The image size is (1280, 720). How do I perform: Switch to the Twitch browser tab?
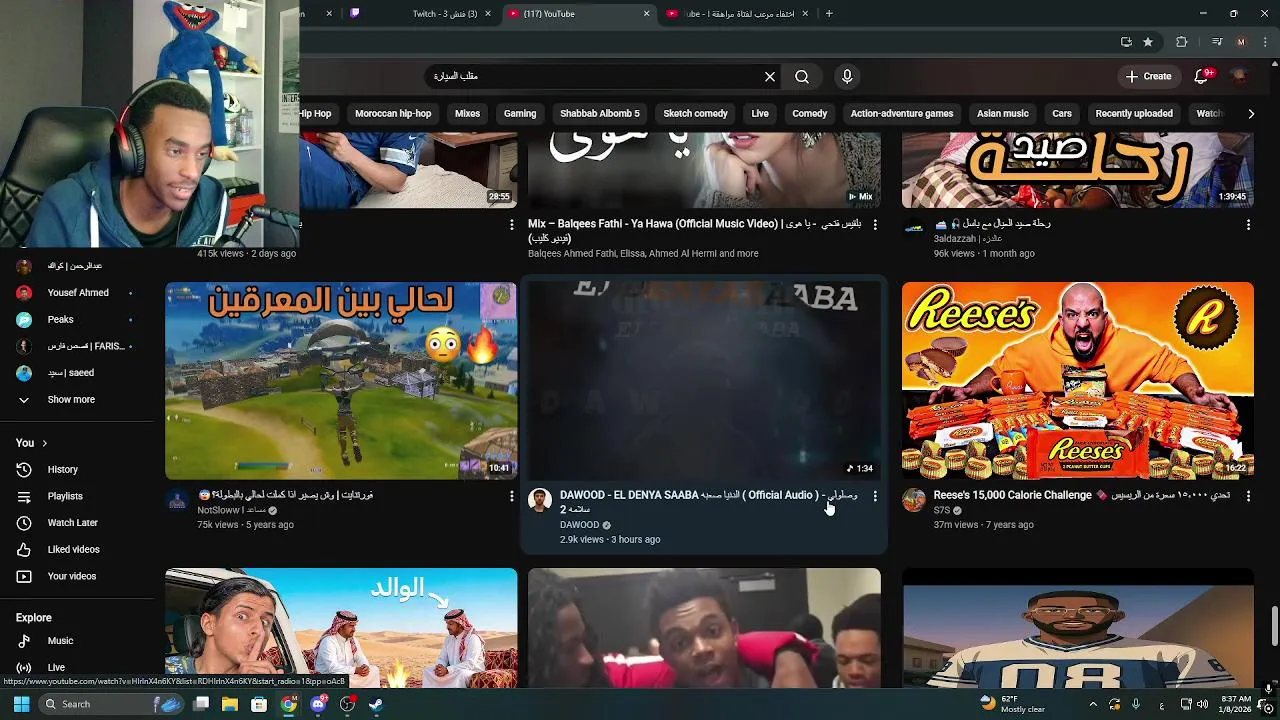pos(420,14)
